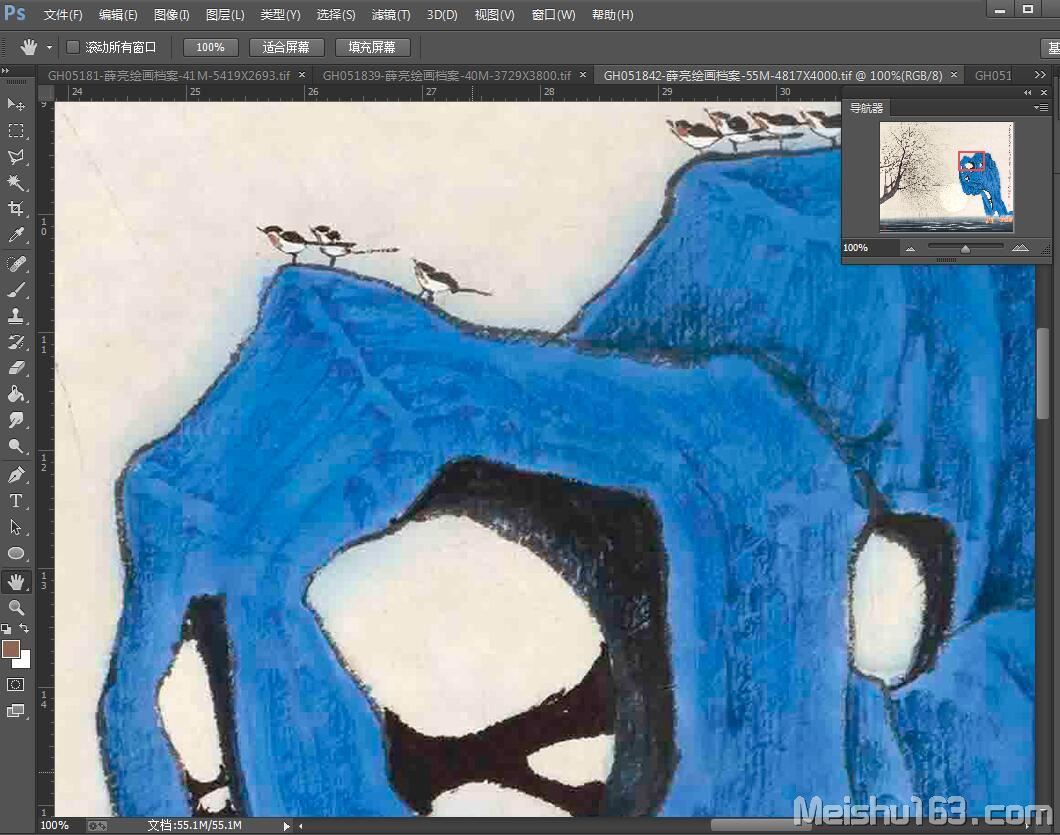
Task: Open the status bar info options arrow
Action: click(x=287, y=826)
